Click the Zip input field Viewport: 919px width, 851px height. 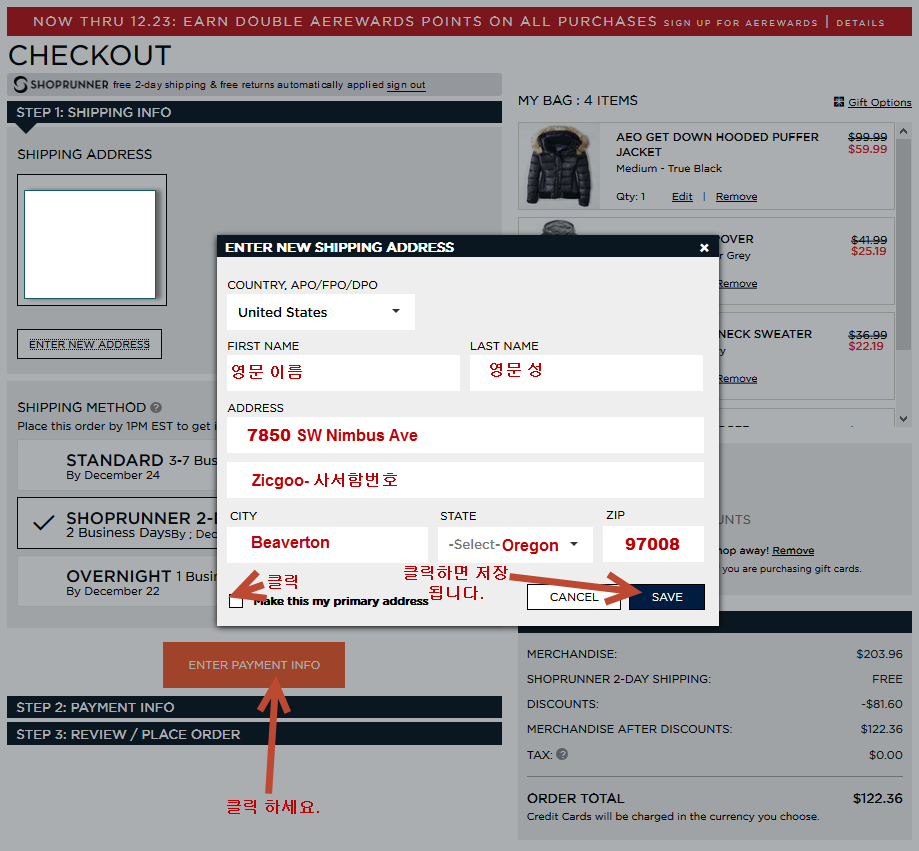coord(653,544)
